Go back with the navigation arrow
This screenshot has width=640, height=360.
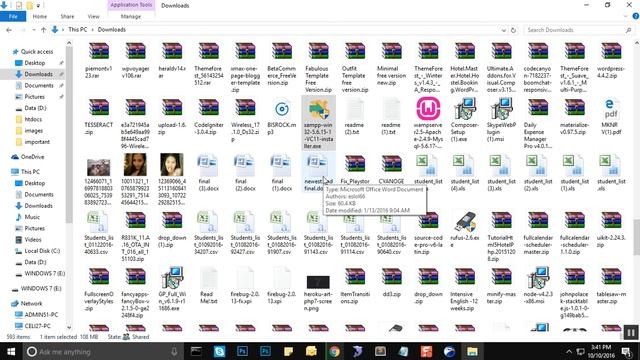point(9,30)
